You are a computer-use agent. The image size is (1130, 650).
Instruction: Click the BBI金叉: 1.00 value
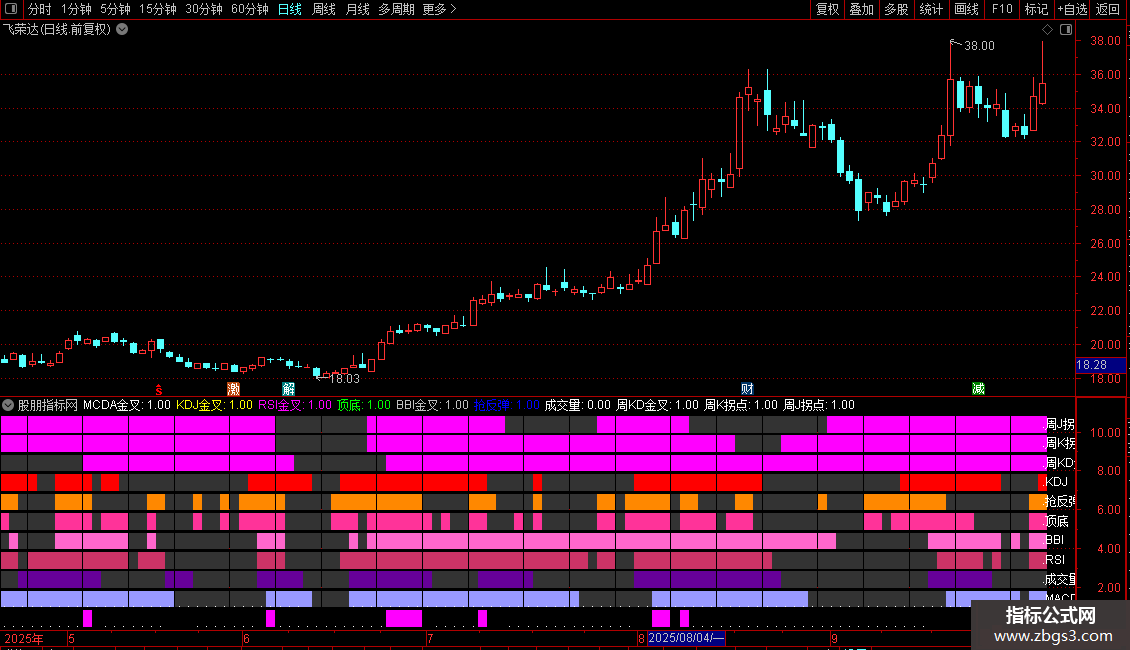tap(432, 405)
